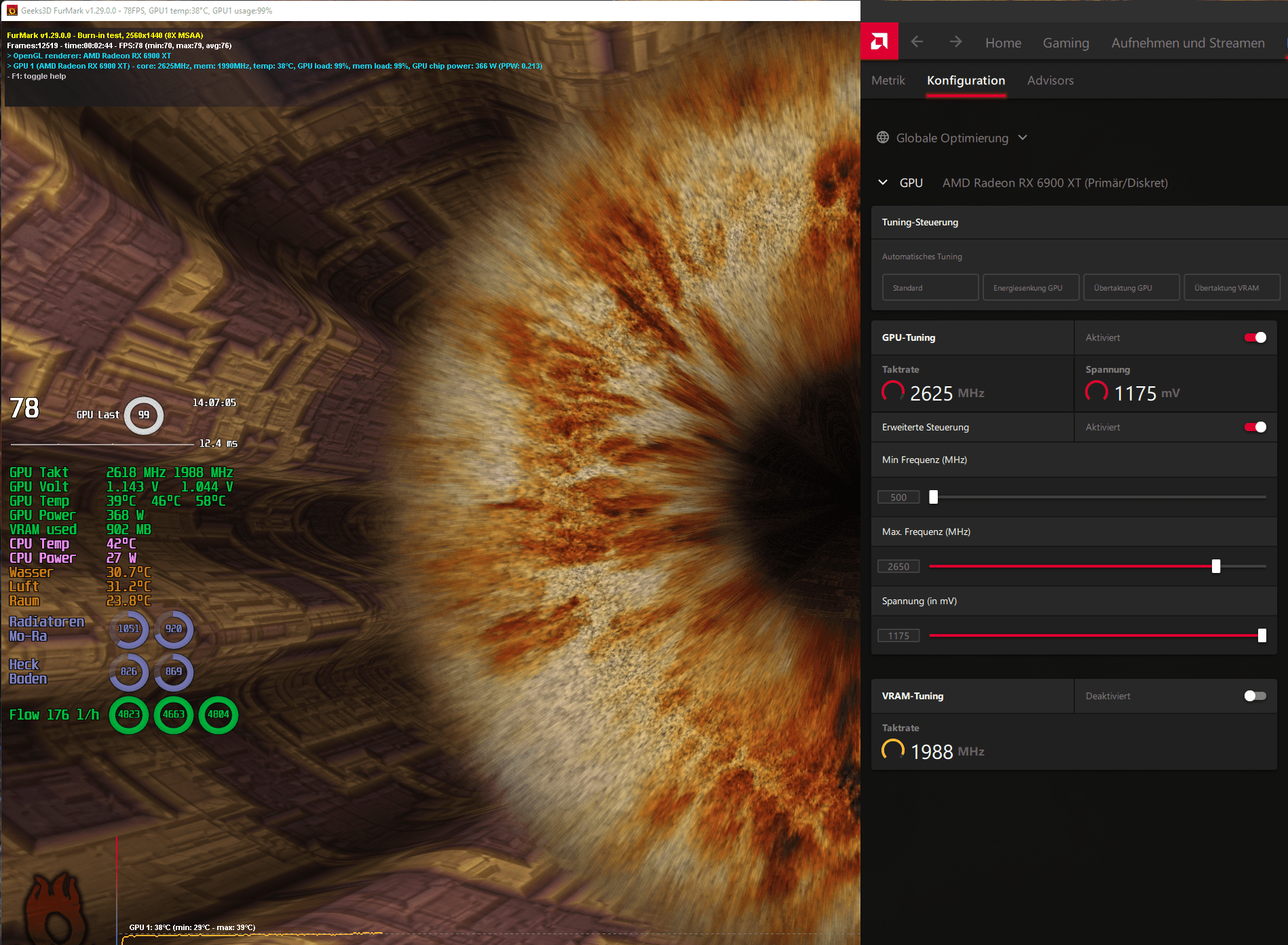Click the Heck fan gauge showing 869
Screen dimensions: 1288x945
click(x=174, y=671)
